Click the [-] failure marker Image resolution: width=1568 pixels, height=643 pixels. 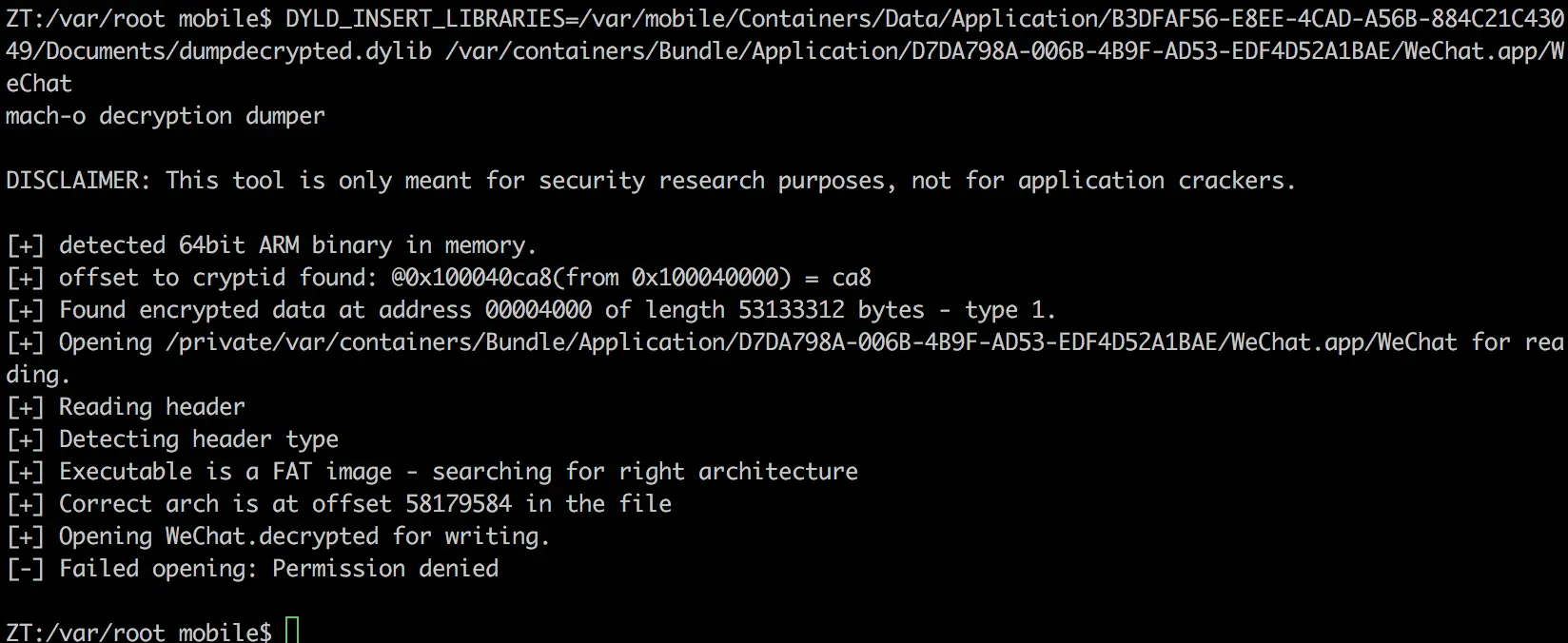(25, 569)
